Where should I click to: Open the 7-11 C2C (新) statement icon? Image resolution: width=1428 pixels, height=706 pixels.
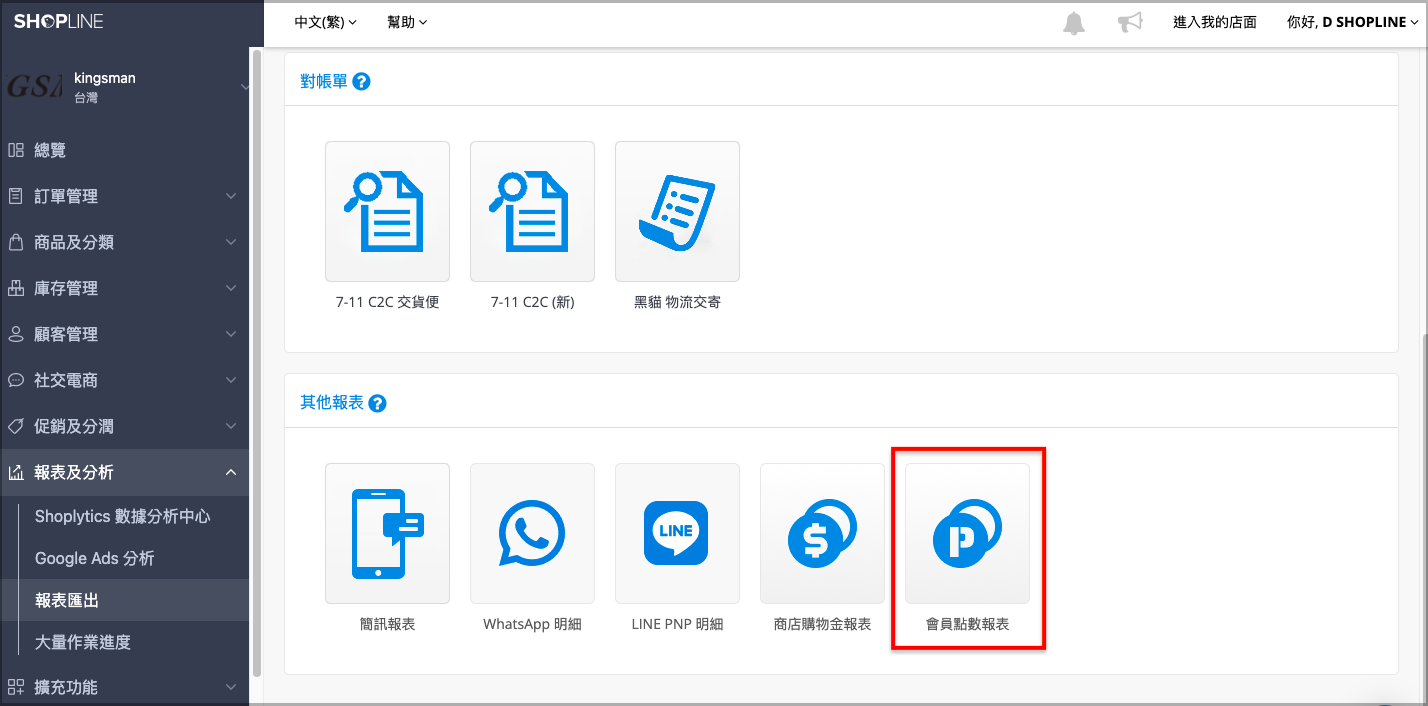click(x=532, y=211)
